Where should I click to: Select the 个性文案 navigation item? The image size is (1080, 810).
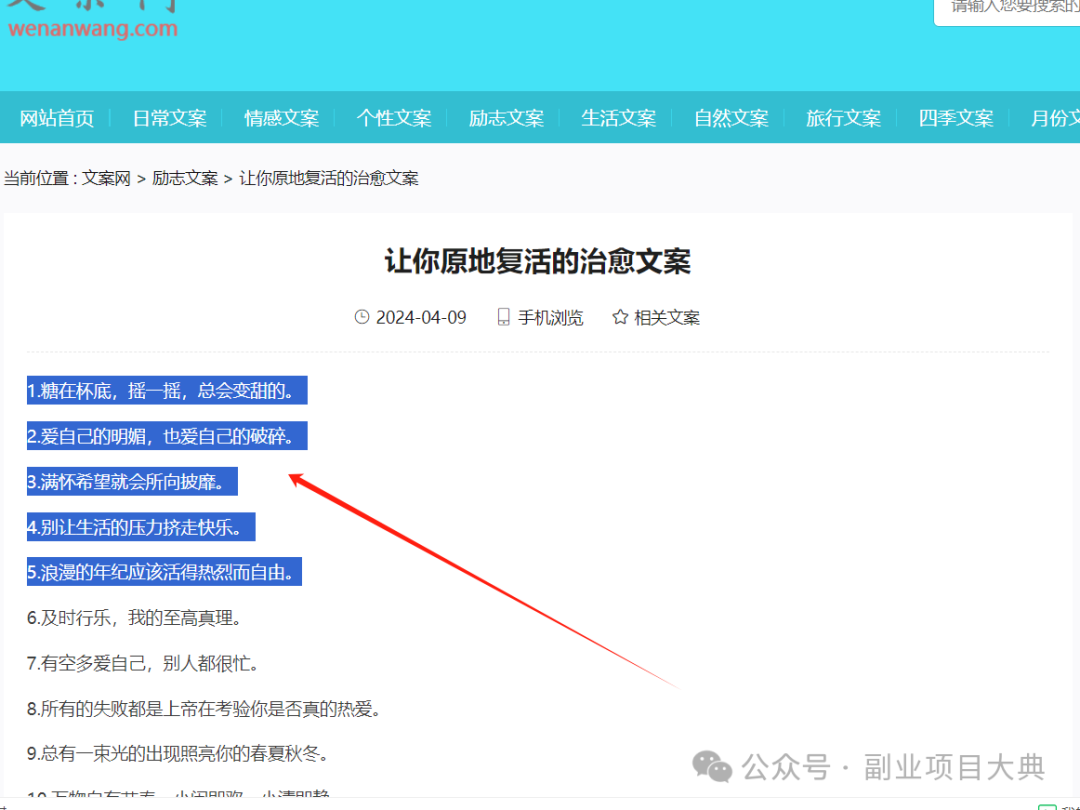point(393,118)
